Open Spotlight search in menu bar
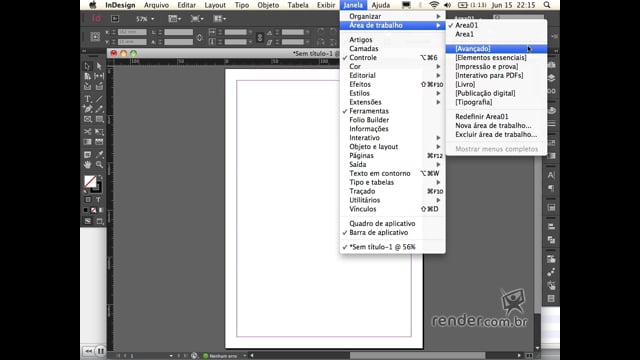Screen dimensions: 640x360 click(547, 5)
